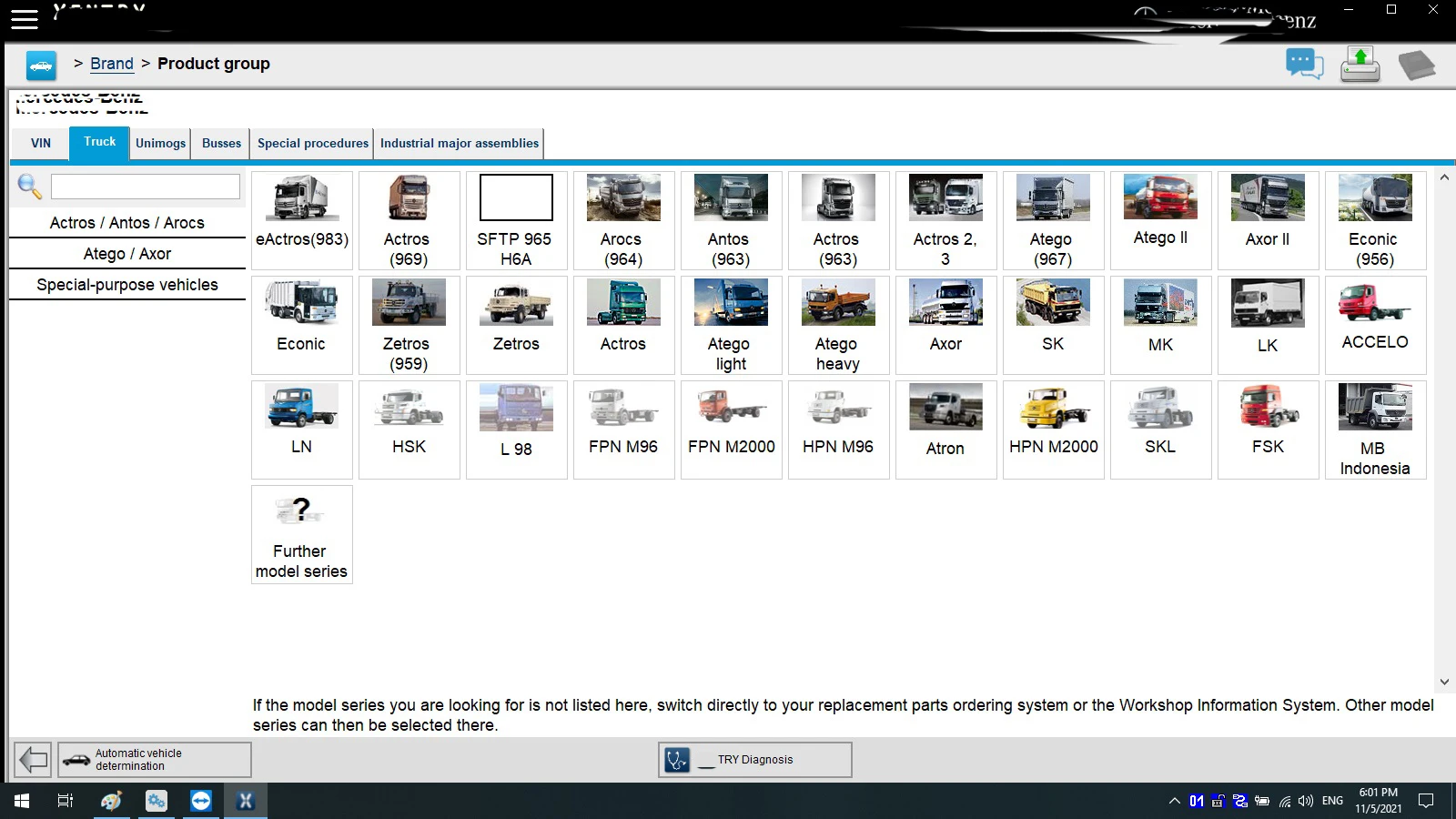Launch TRY Diagnosis

755,759
